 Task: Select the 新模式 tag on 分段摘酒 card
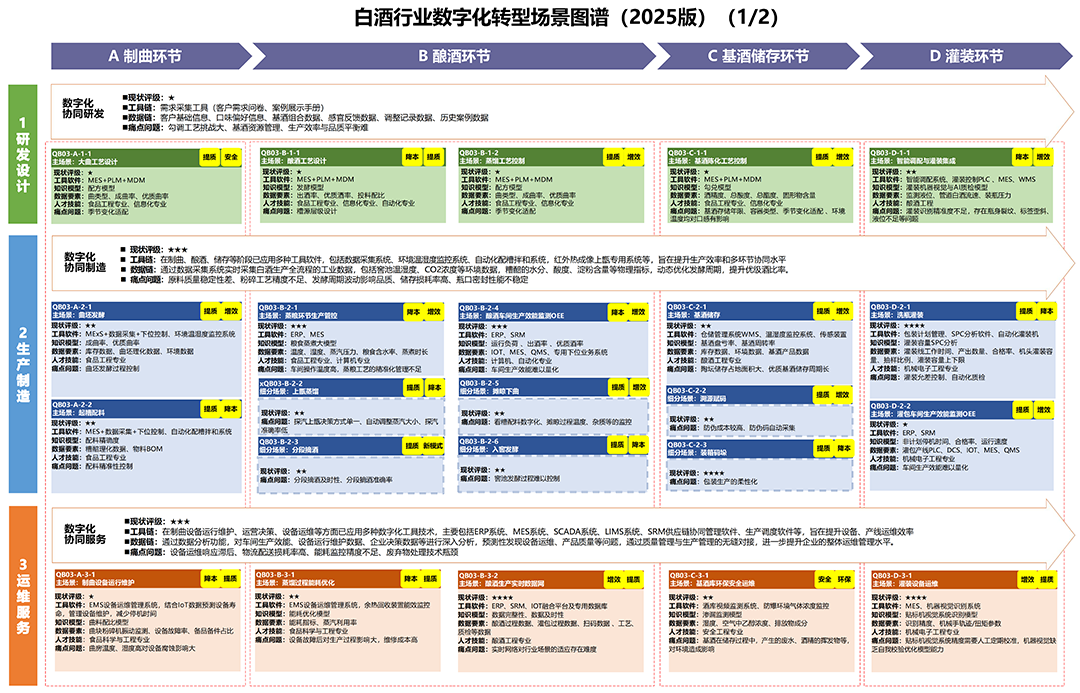432,445
